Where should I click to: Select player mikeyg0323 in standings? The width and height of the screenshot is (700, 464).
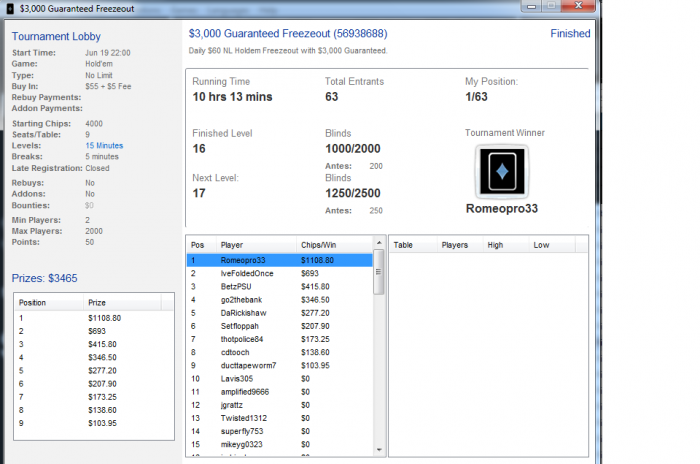(x=279, y=444)
